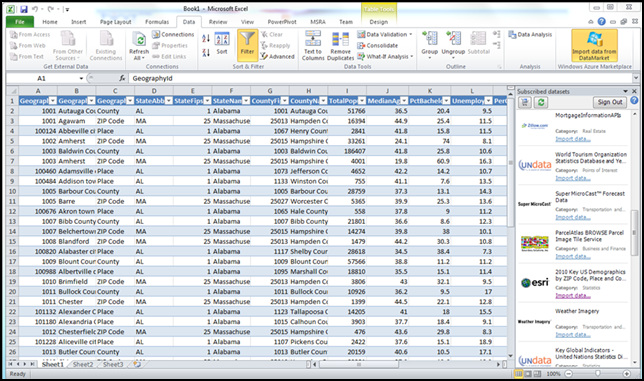Click the select all corner cell
Viewport: 644px width, 381px height.
[x=12, y=91]
